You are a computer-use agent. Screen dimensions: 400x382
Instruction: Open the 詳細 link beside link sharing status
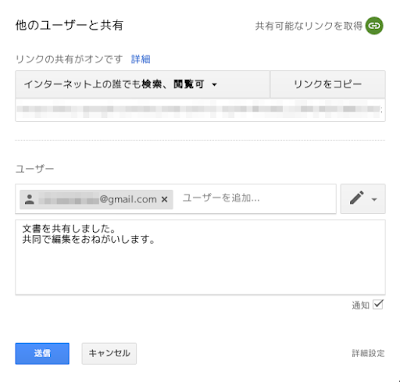(141, 59)
